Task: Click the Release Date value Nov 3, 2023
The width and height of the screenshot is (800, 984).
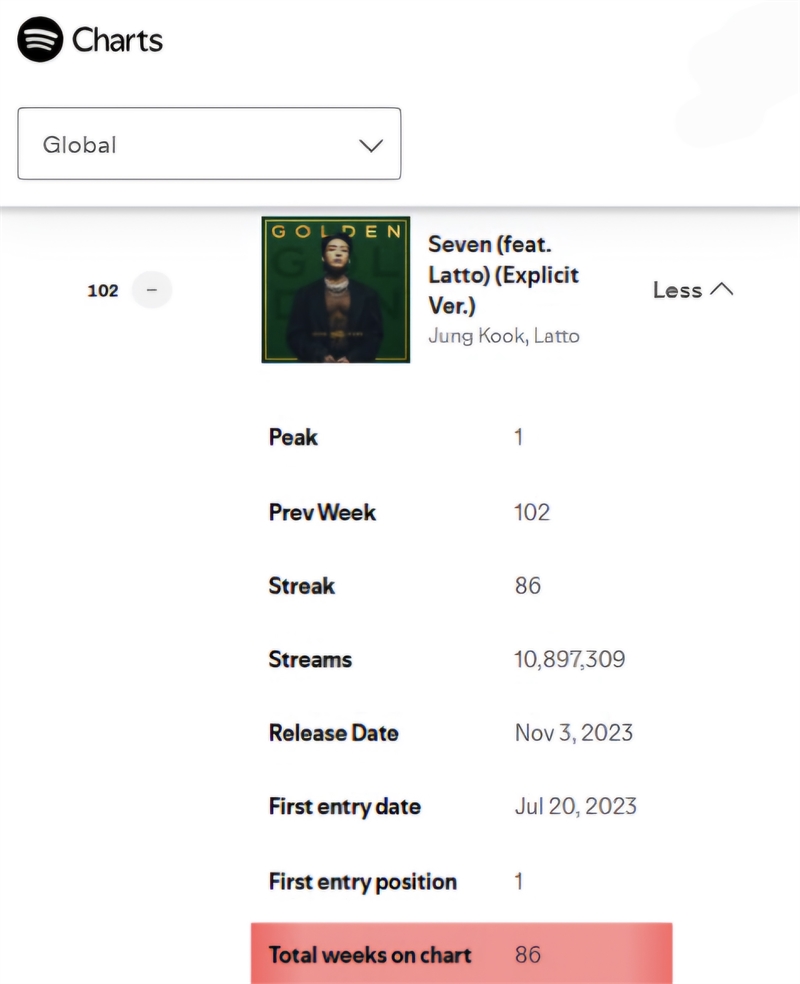Action: tap(573, 732)
